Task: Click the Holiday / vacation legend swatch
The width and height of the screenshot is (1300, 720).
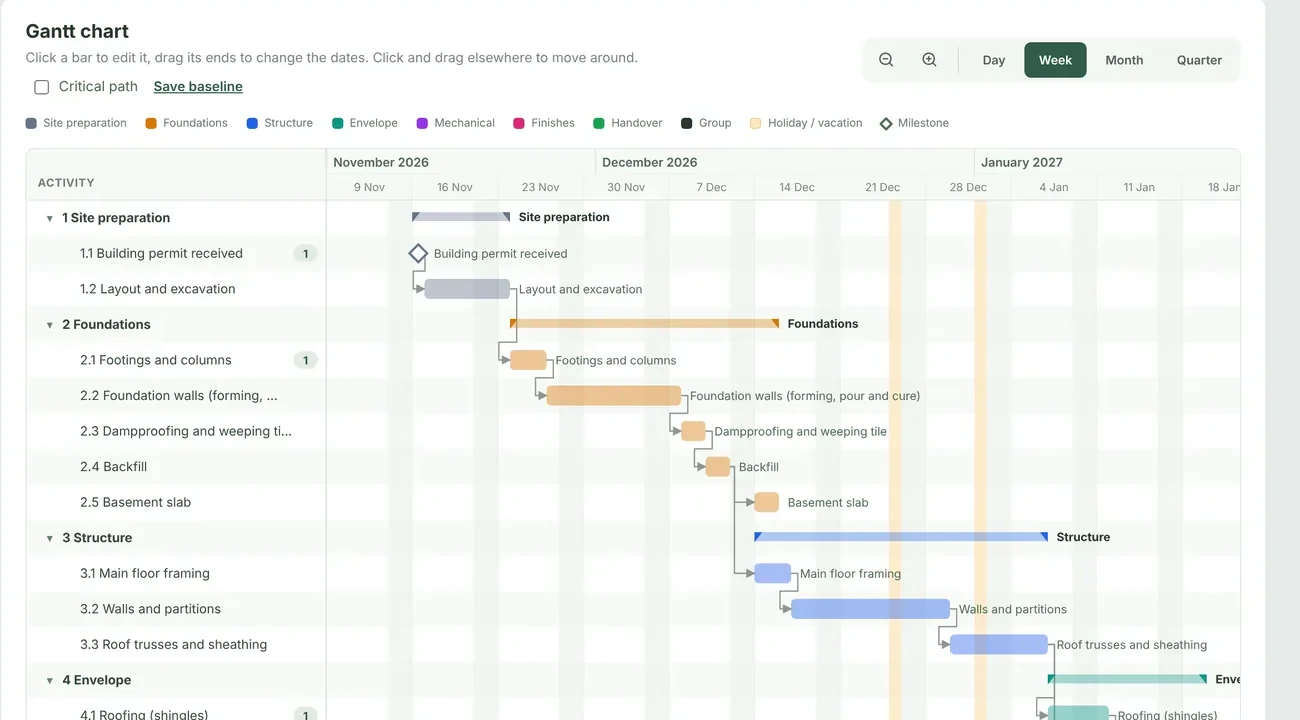Action: [756, 123]
